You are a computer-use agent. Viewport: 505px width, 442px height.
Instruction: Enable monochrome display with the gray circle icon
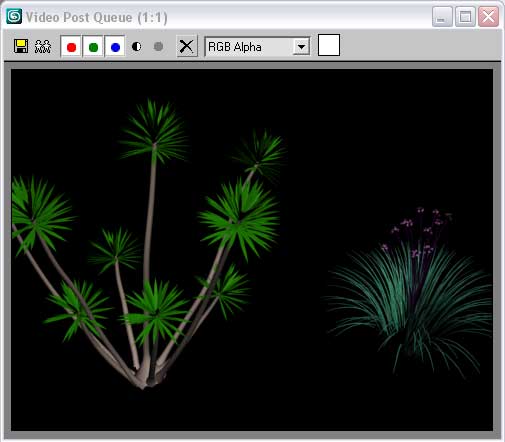point(159,46)
